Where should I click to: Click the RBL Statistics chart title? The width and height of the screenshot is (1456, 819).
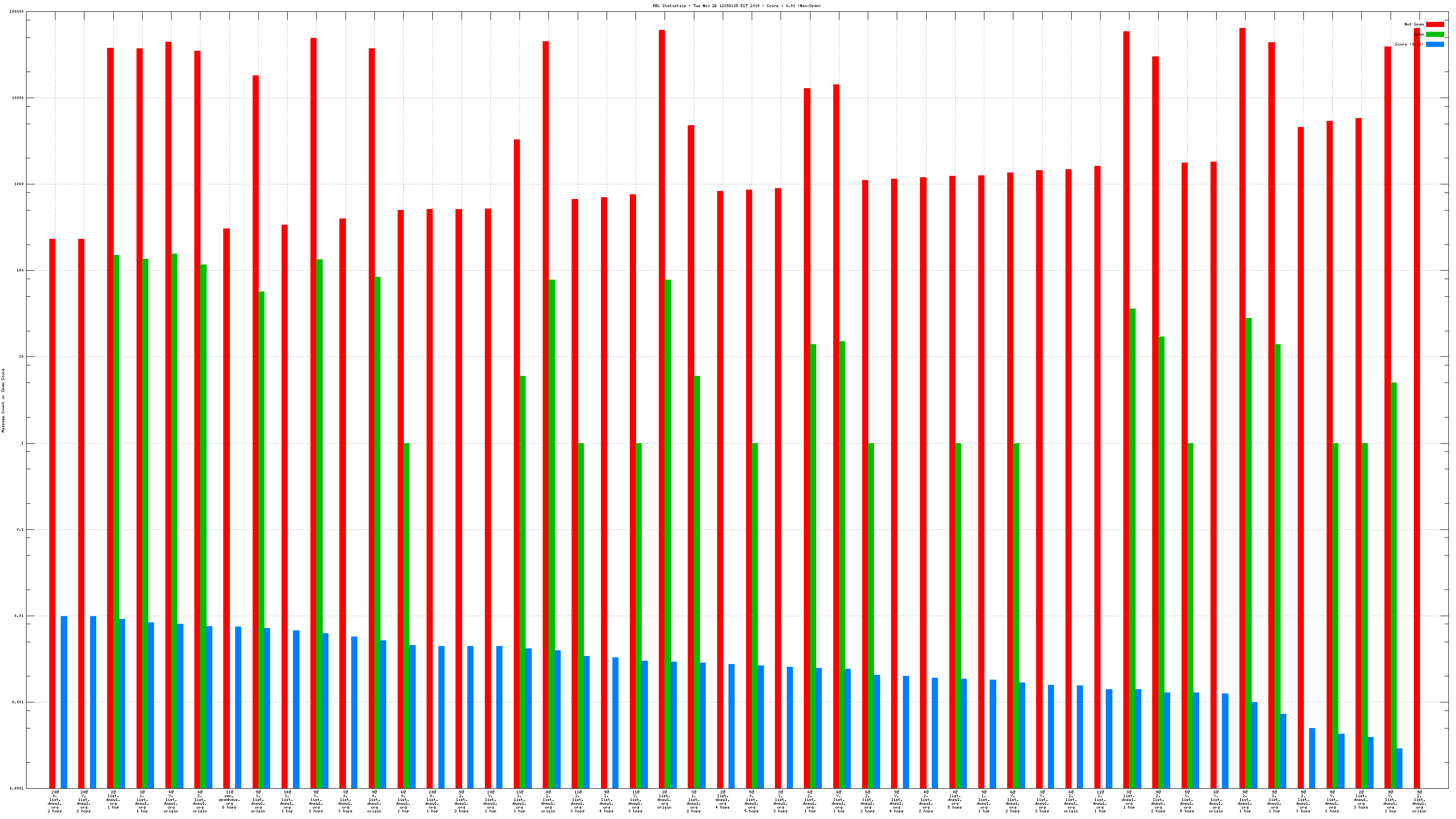[737, 6]
